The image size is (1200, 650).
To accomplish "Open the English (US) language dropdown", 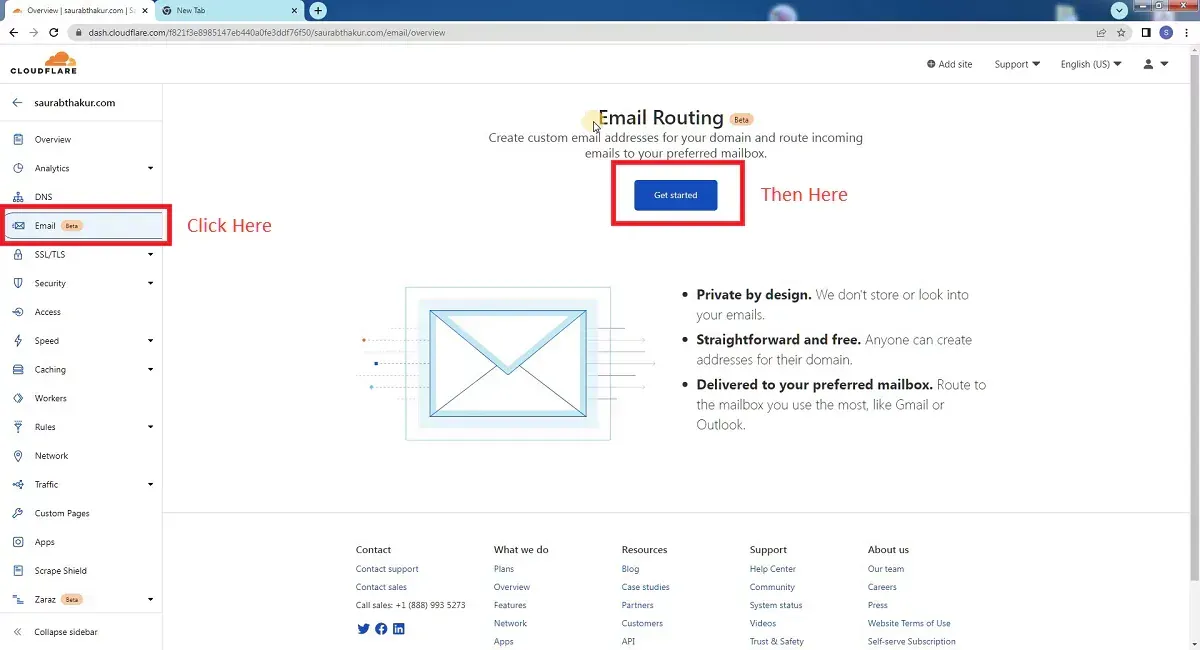I will [x=1091, y=64].
